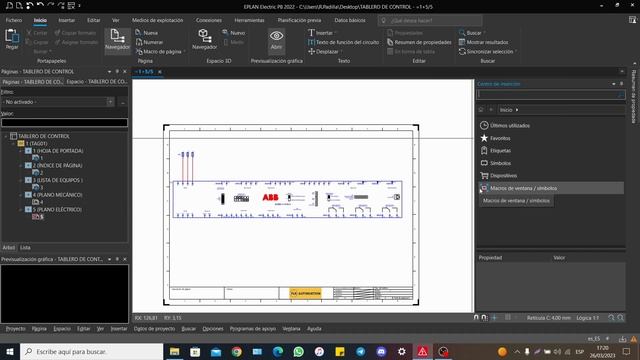Open Favoritos in insert center
The height and width of the screenshot is (360, 640).
click(495, 138)
